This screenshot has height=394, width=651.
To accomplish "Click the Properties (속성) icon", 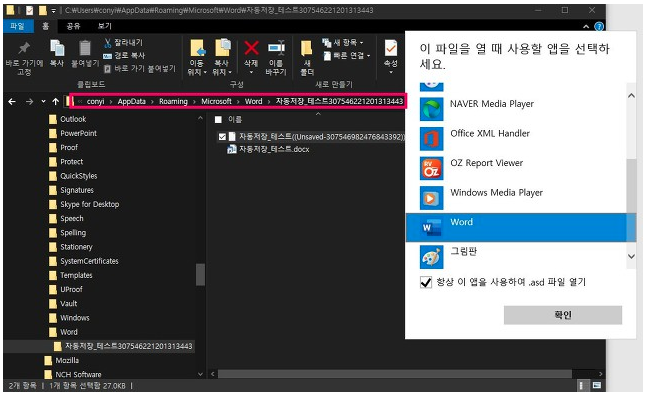I will coord(391,49).
